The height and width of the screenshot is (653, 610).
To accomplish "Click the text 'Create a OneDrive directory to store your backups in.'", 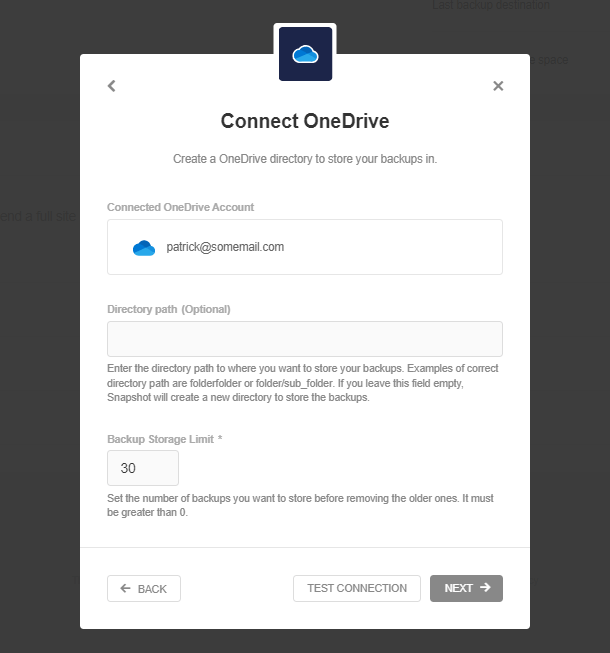I will coord(305,159).
